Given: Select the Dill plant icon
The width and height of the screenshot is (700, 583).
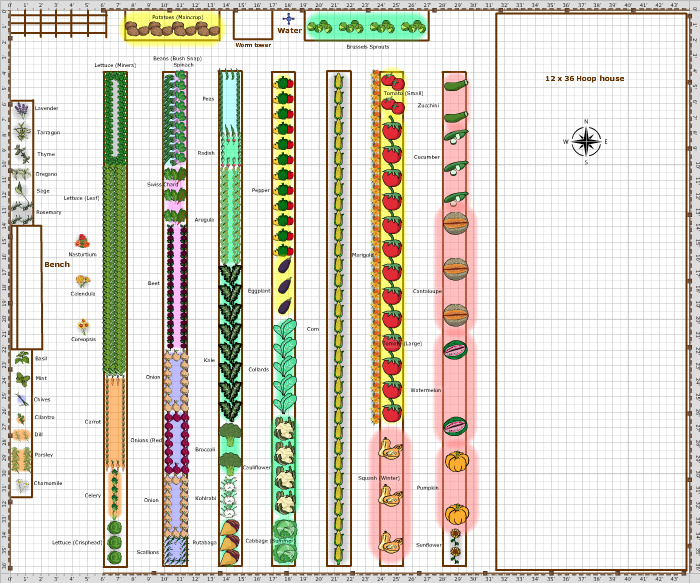Looking at the screenshot, I should [21, 435].
